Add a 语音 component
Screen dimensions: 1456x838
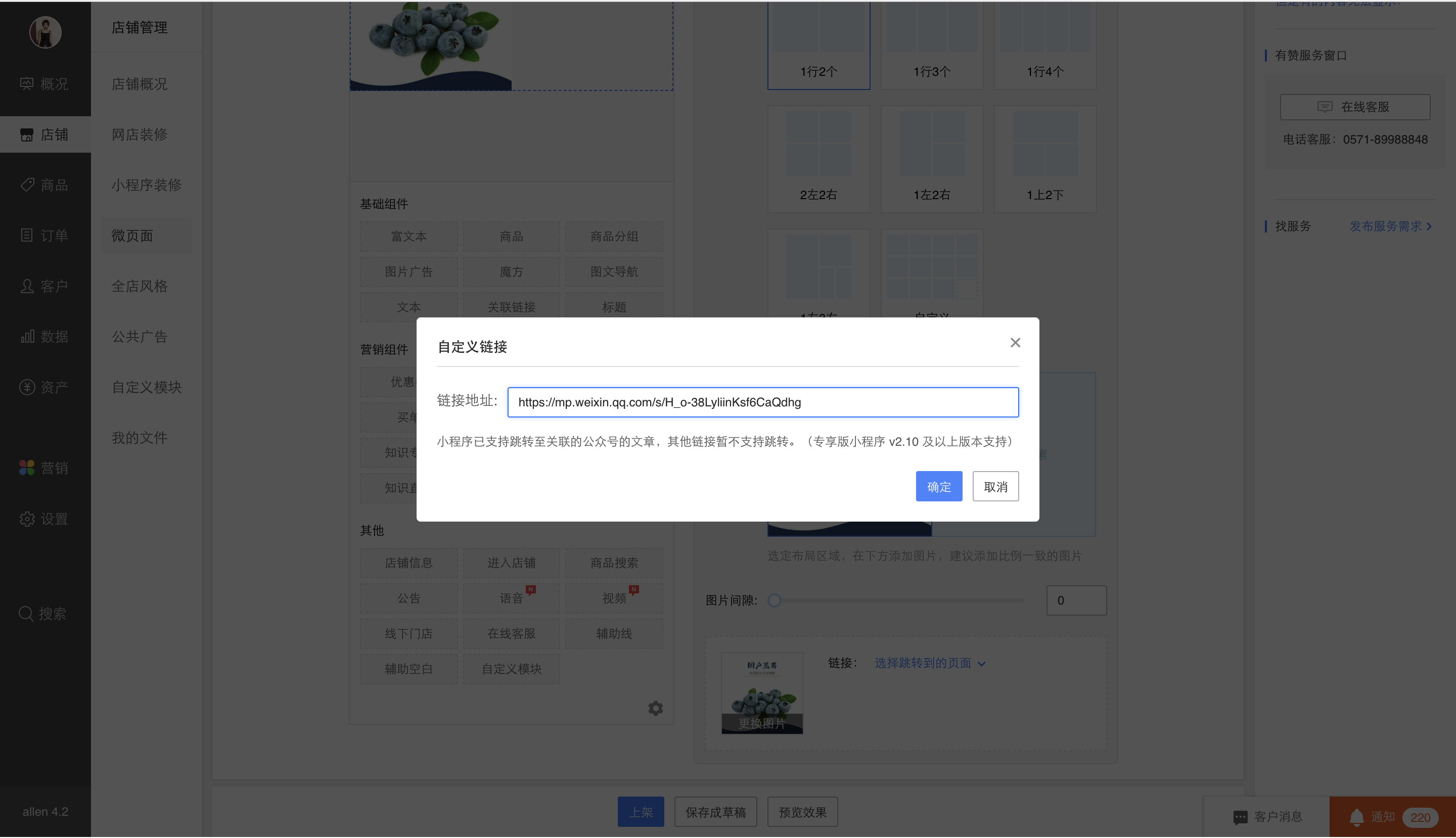click(x=511, y=598)
